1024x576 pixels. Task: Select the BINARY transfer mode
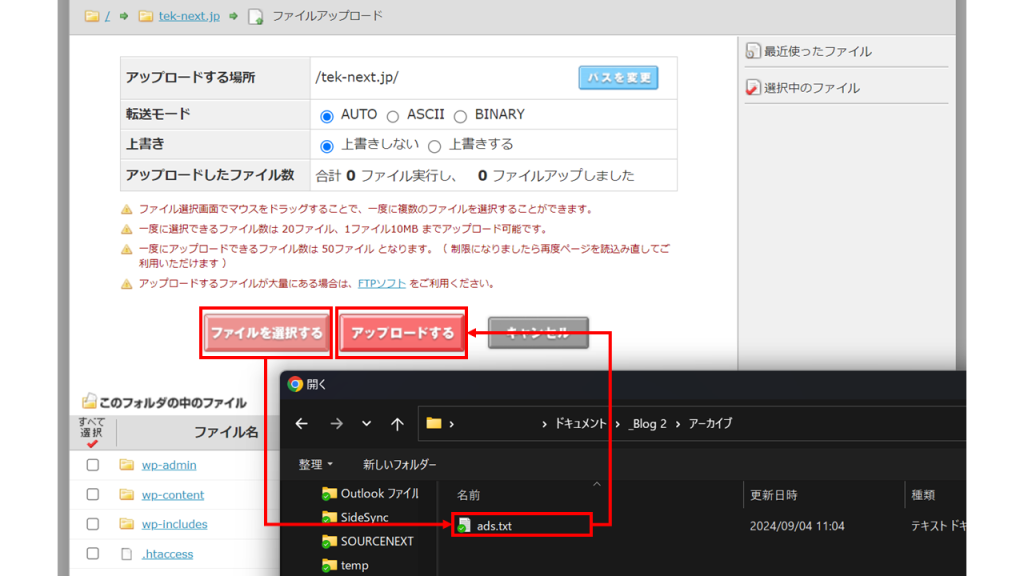[x=459, y=114]
